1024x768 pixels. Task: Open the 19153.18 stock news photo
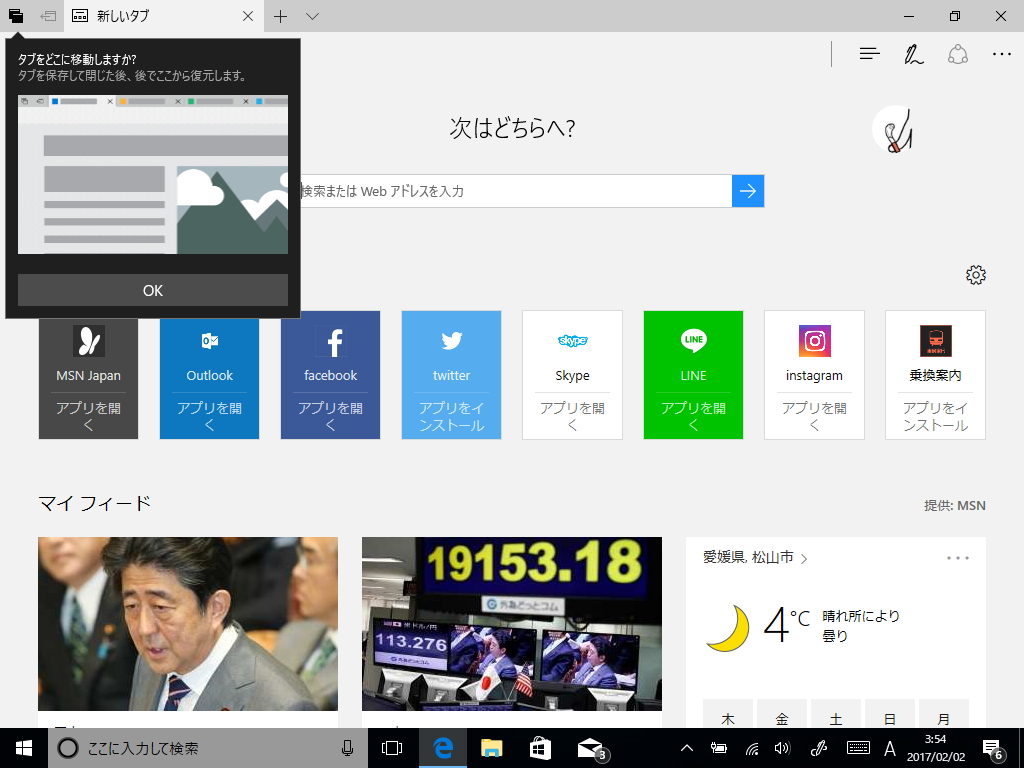pyautogui.click(x=512, y=624)
